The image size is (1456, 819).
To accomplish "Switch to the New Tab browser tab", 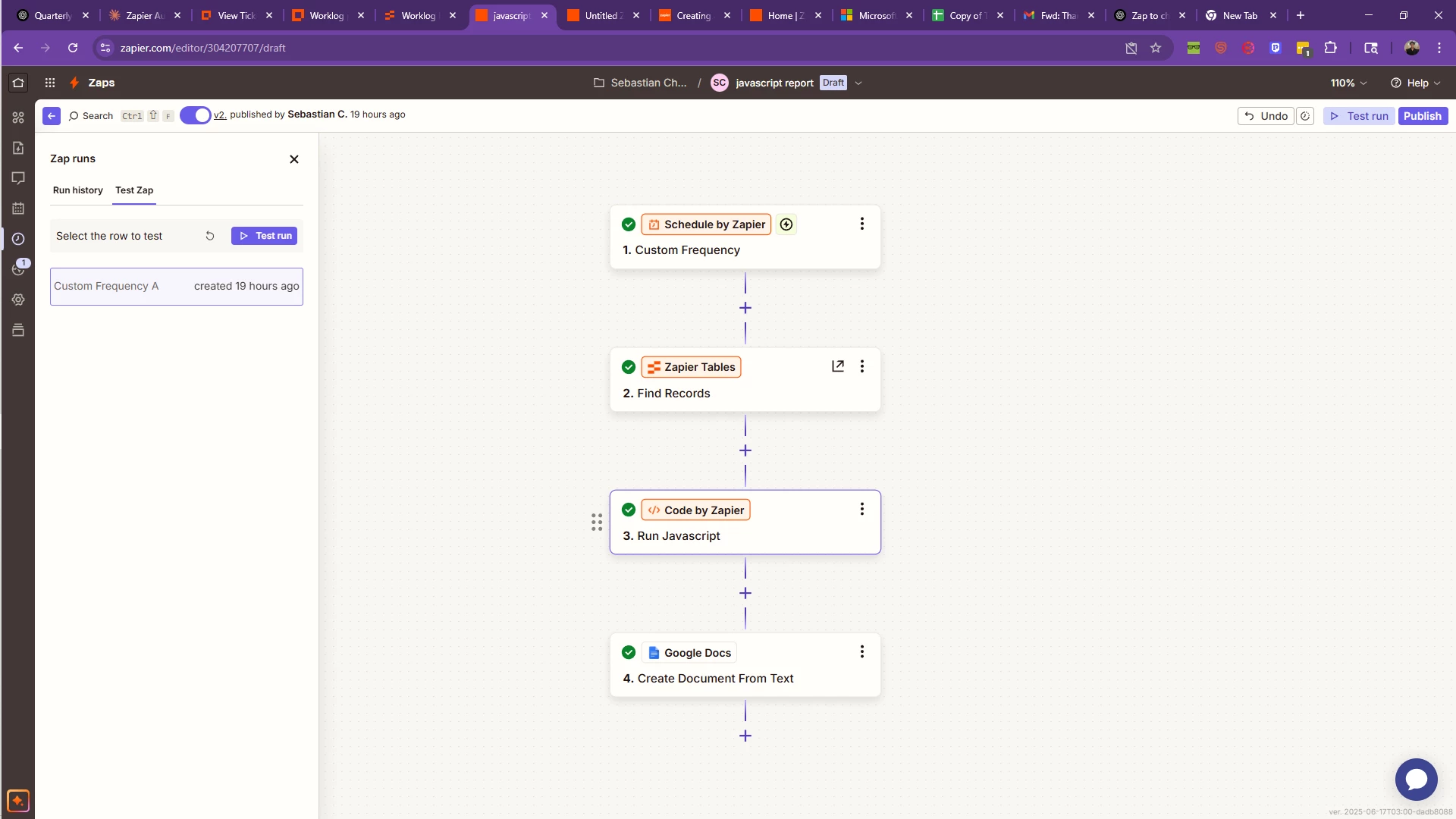I will [1239, 15].
